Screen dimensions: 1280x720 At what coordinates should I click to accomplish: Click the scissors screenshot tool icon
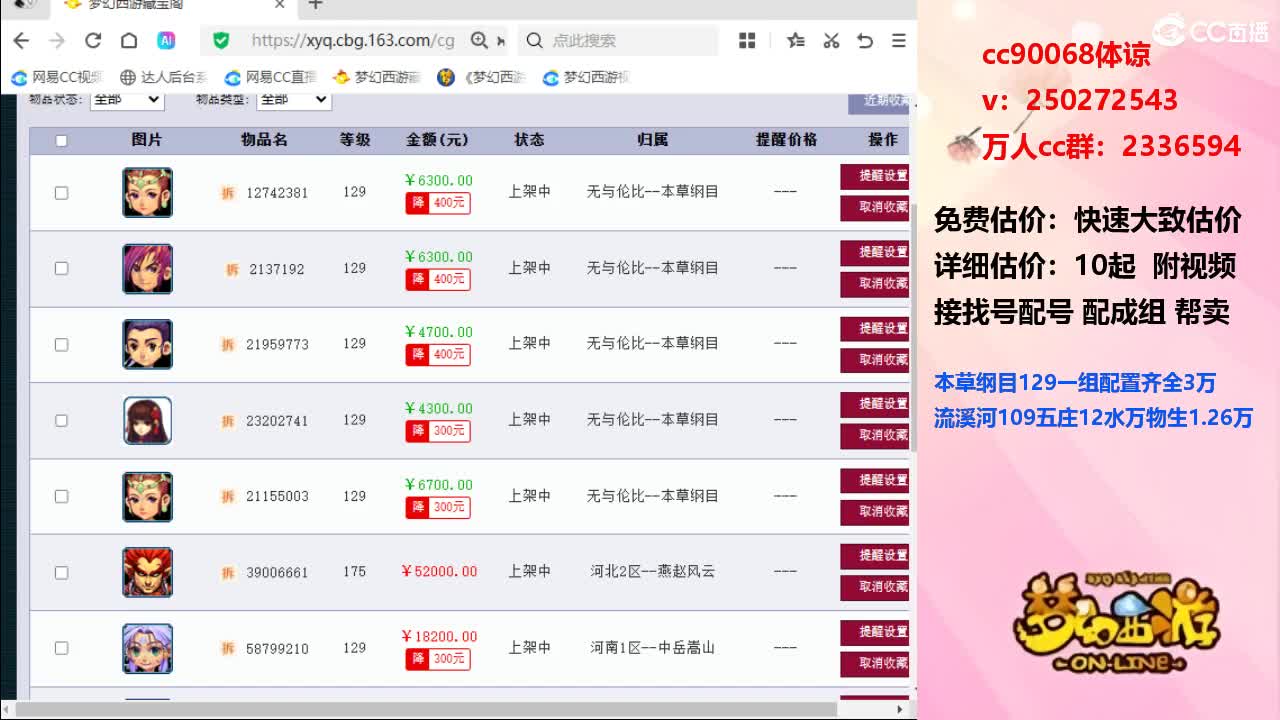click(x=831, y=41)
